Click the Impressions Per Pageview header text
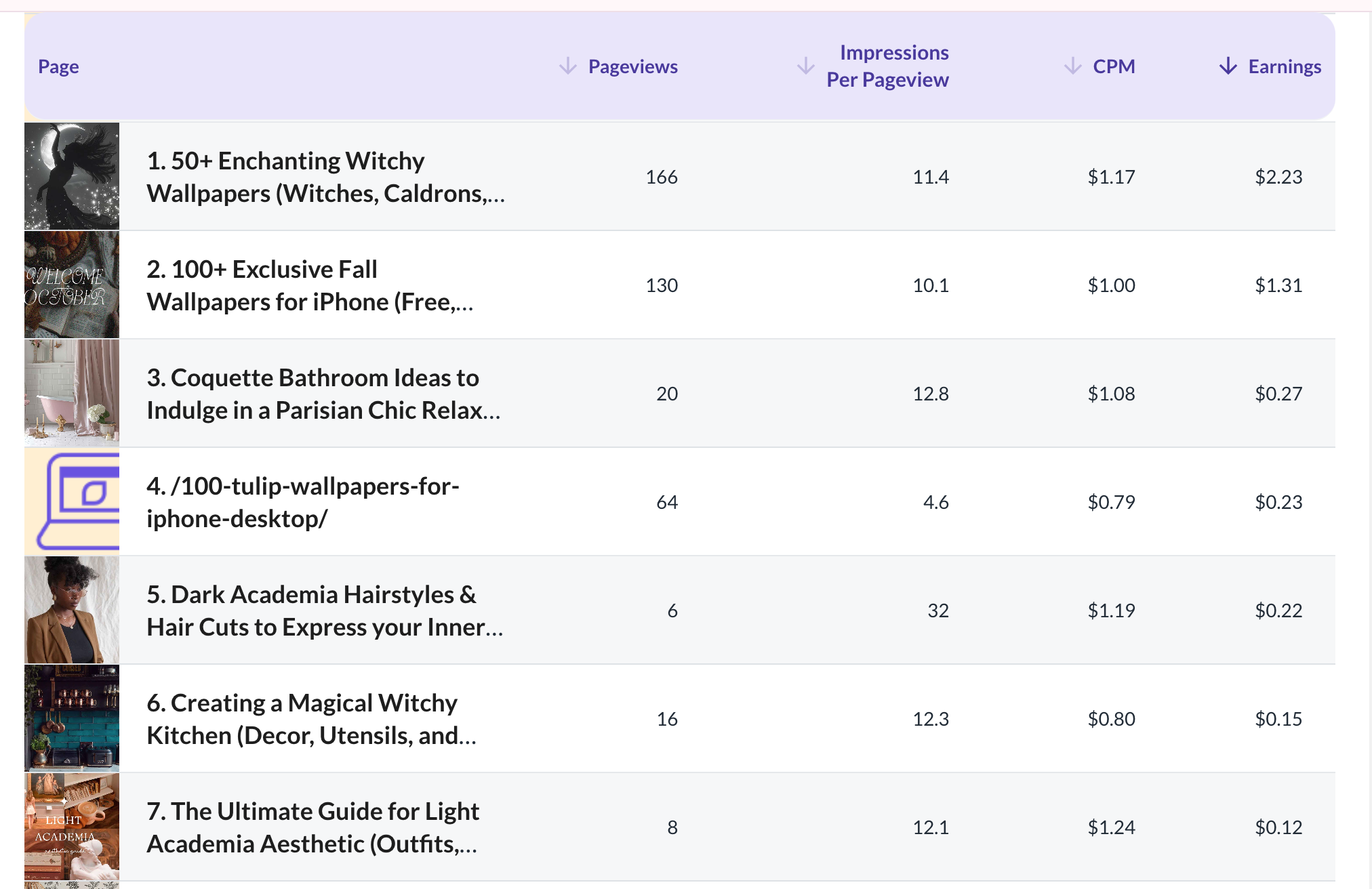Screen dimensions: 1372x889 [887, 66]
